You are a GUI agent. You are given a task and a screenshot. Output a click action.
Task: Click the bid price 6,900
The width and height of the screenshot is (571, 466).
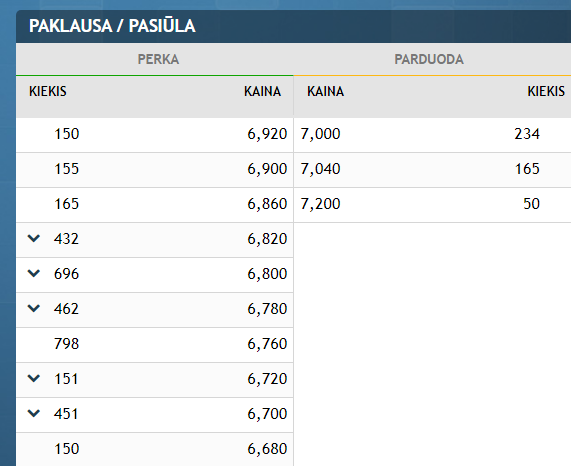[x=267, y=169]
